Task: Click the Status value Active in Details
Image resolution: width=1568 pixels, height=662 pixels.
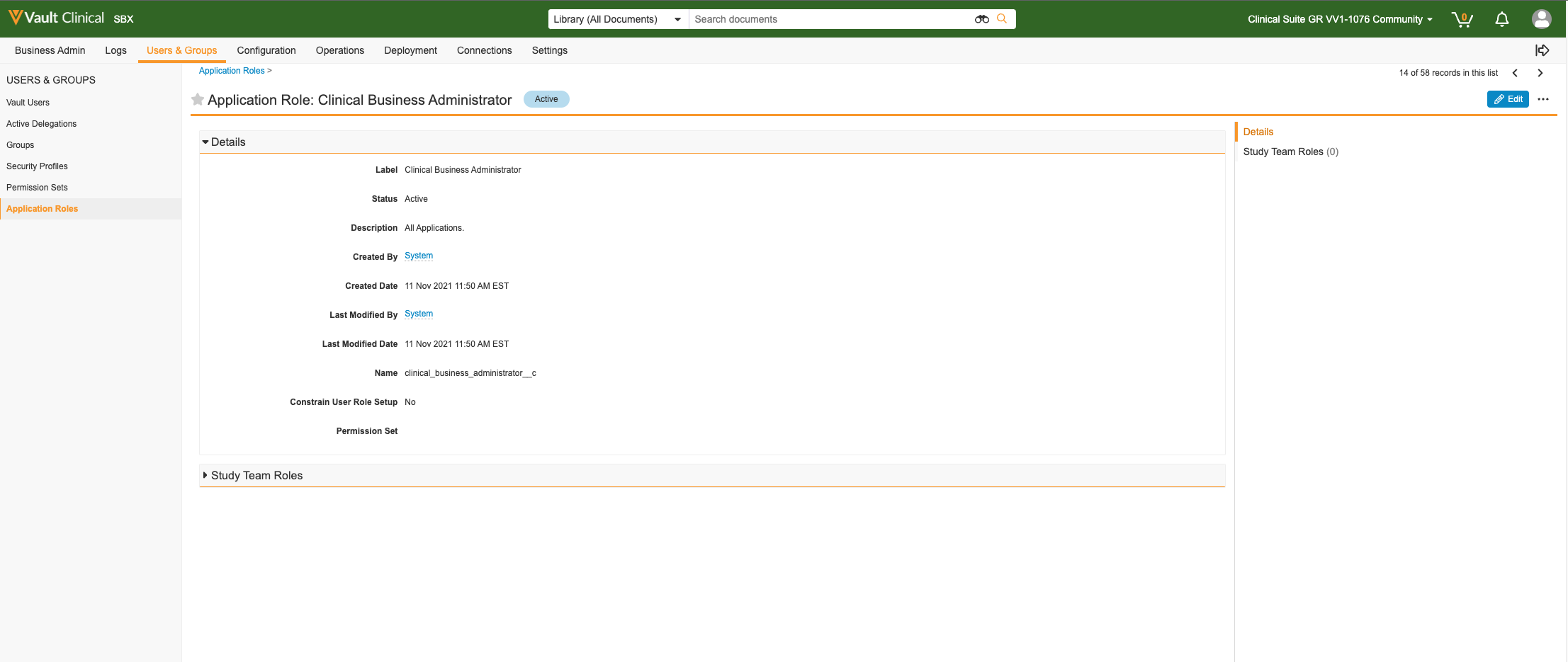Action: click(x=416, y=199)
